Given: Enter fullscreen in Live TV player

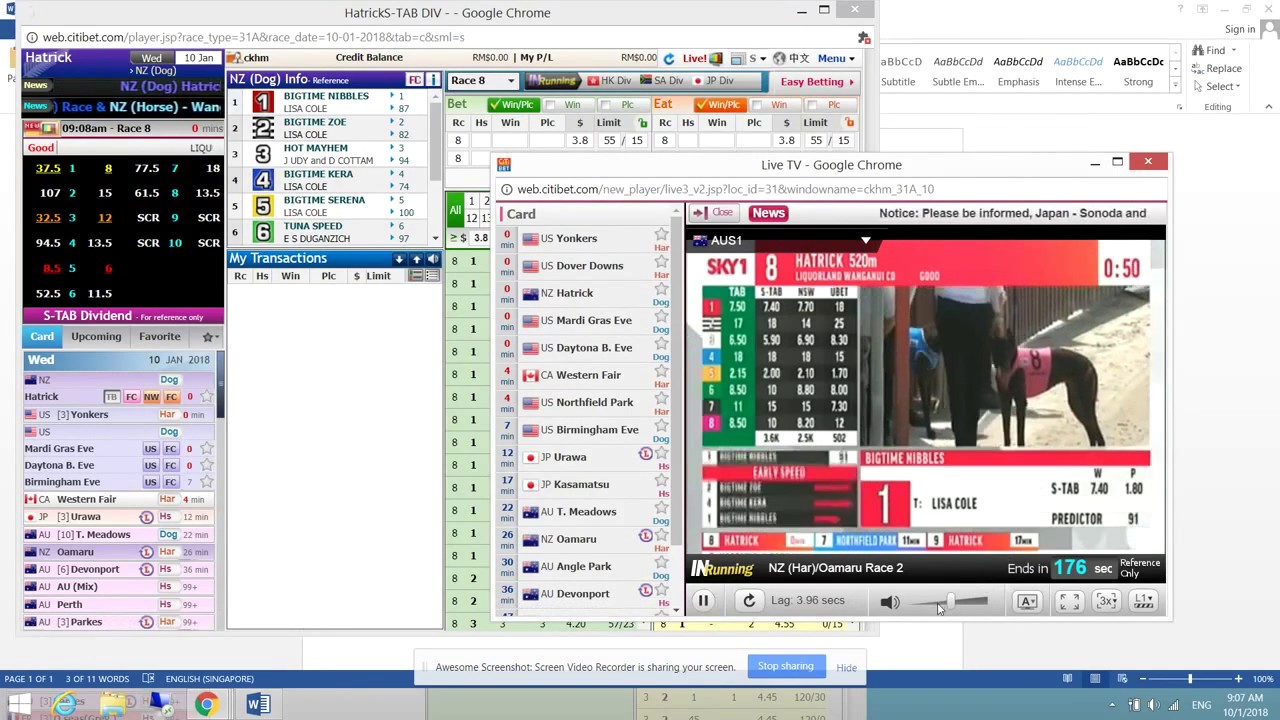Looking at the screenshot, I should click(1069, 601).
